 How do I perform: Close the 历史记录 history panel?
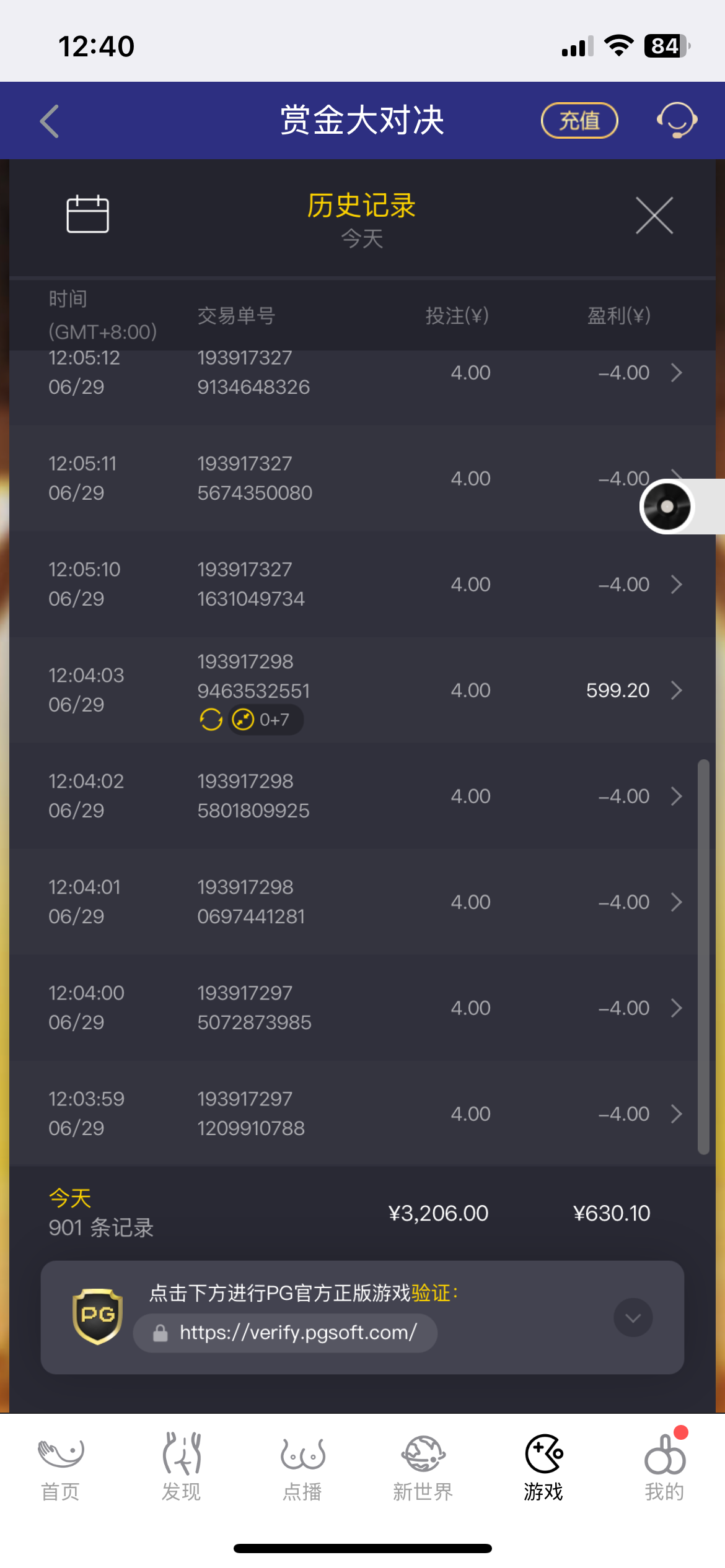[x=654, y=216]
